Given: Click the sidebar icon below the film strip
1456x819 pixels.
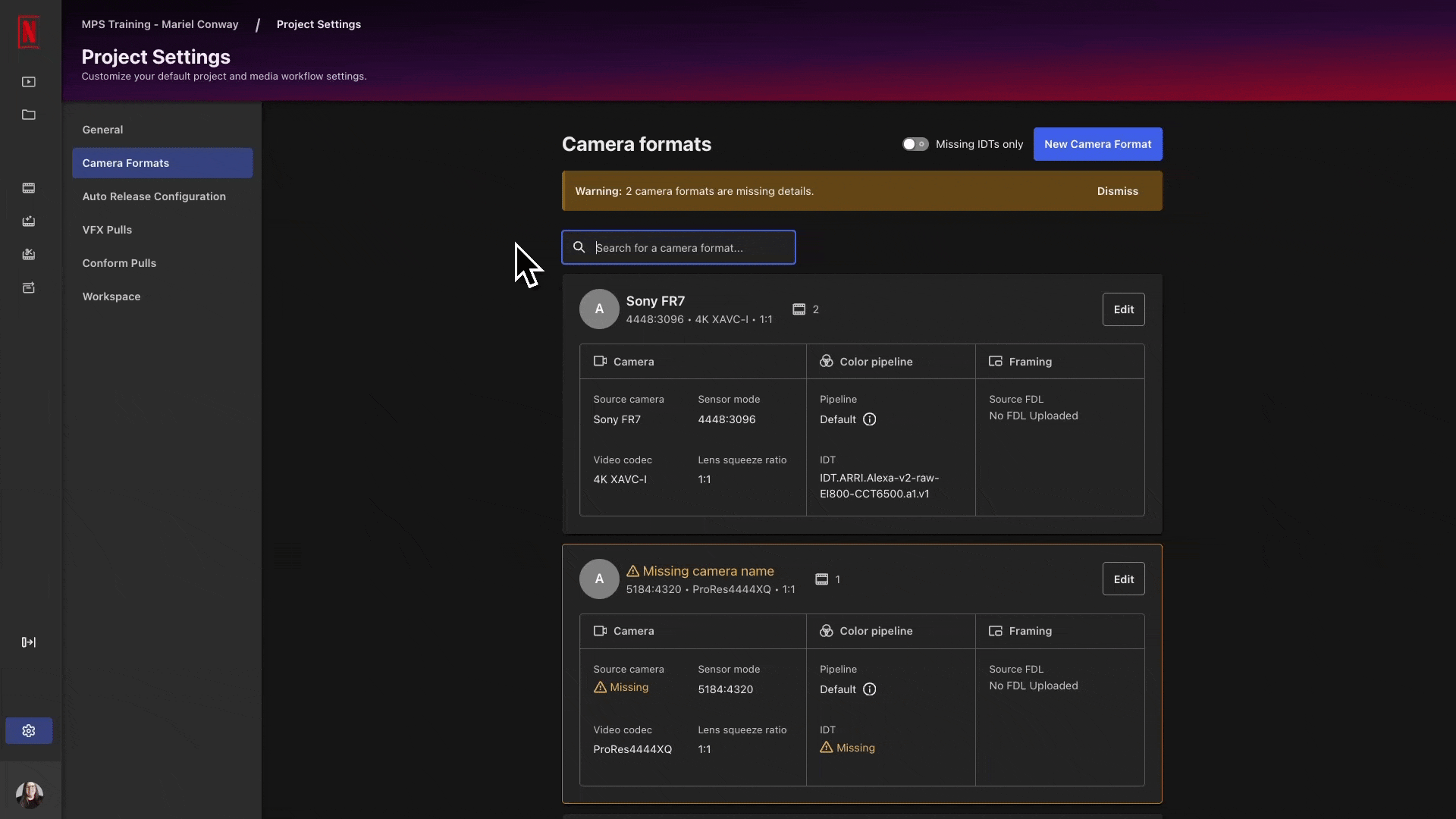Looking at the screenshot, I should pyautogui.click(x=29, y=221).
